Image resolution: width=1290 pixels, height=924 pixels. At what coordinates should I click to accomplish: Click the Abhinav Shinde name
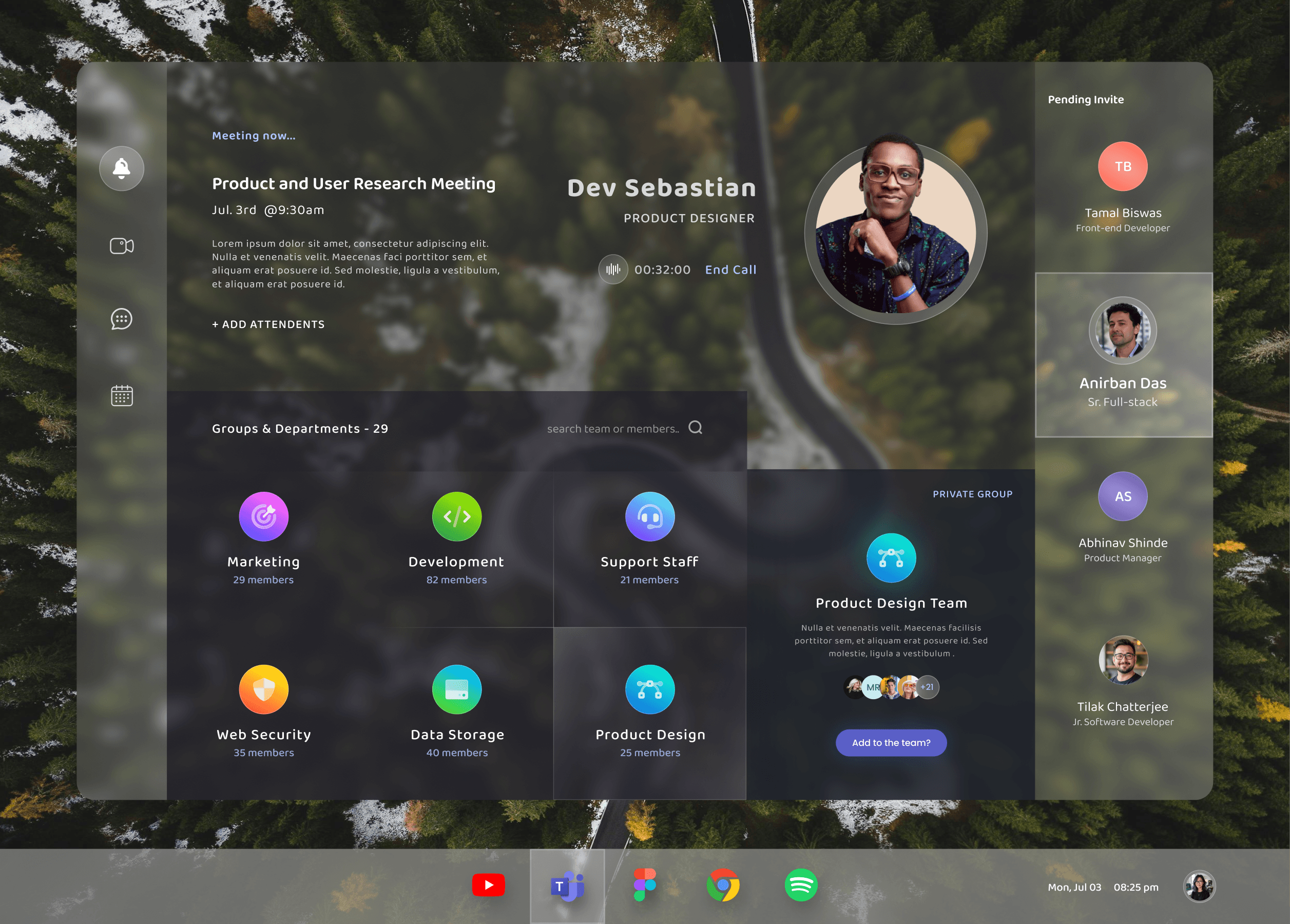coord(1123,543)
